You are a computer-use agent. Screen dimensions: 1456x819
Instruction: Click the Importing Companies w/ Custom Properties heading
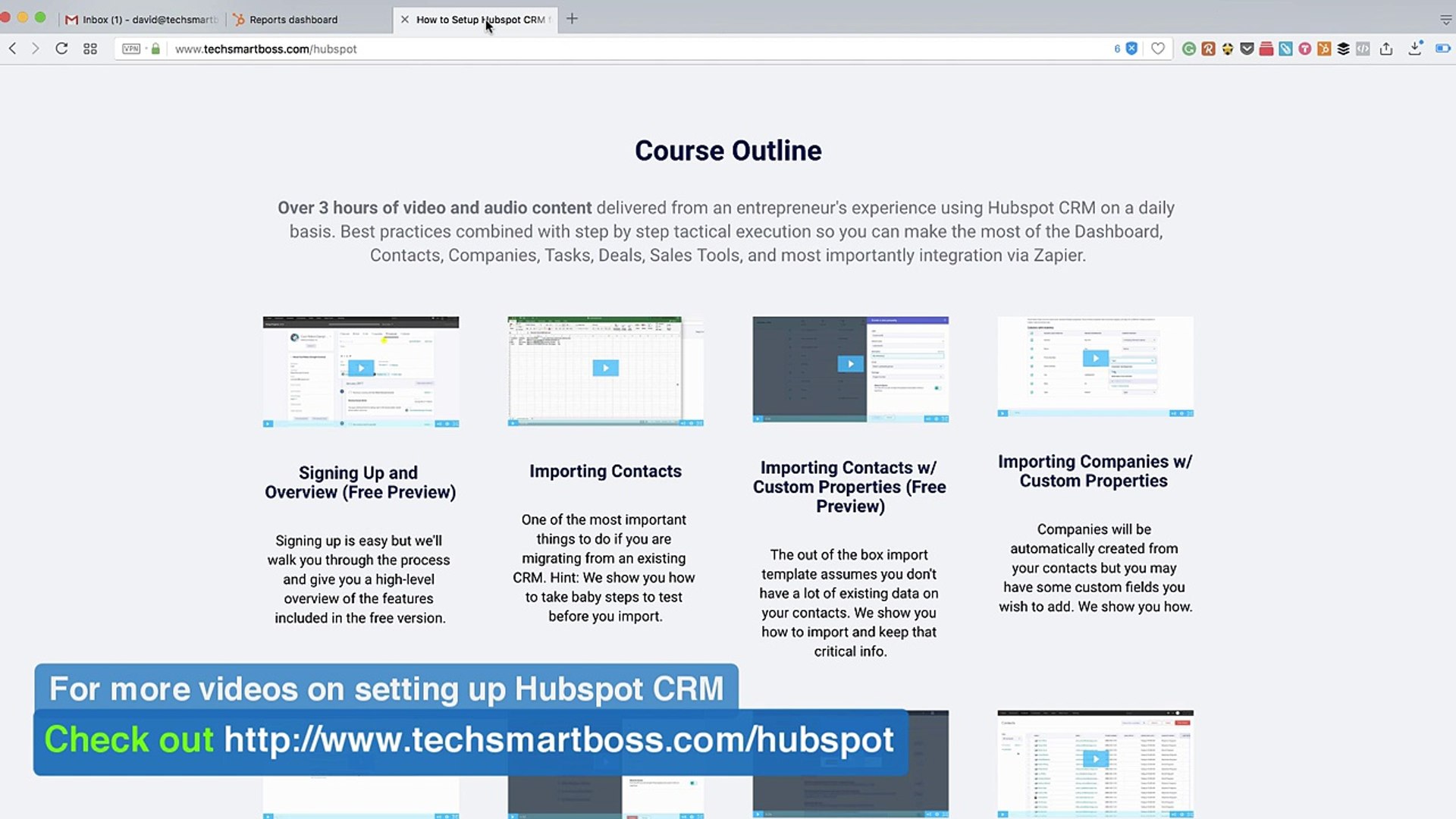click(x=1094, y=471)
